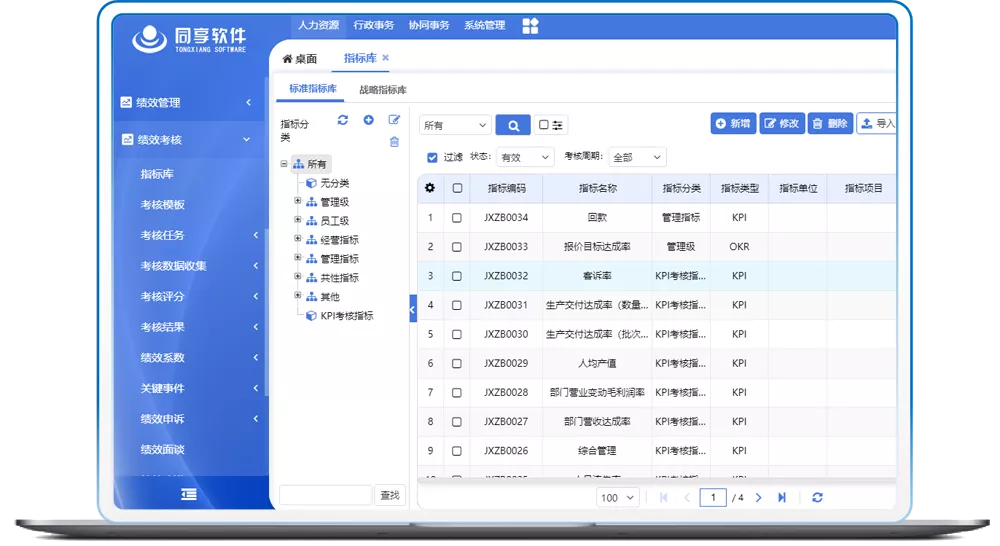Open the 考核周期 全部 dropdown
The image size is (1000, 546).
tap(637, 157)
